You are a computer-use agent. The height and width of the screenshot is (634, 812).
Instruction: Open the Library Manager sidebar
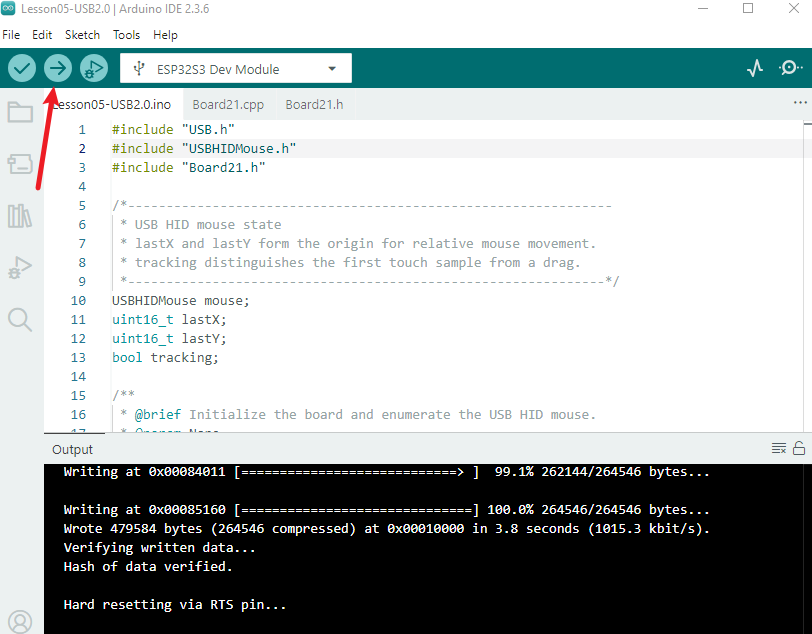click(20, 215)
